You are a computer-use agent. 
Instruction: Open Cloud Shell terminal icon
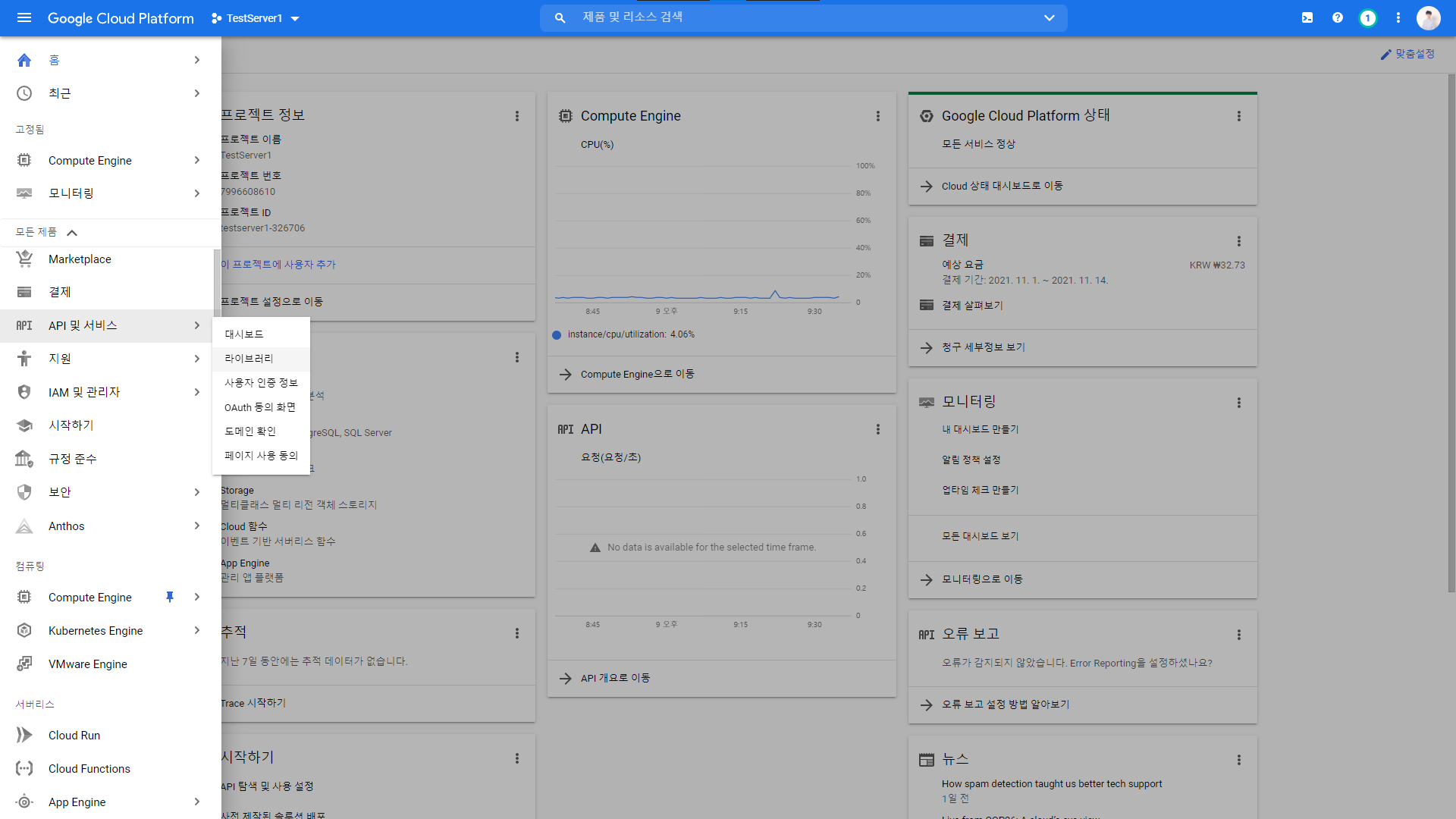tap(1307, 17)
